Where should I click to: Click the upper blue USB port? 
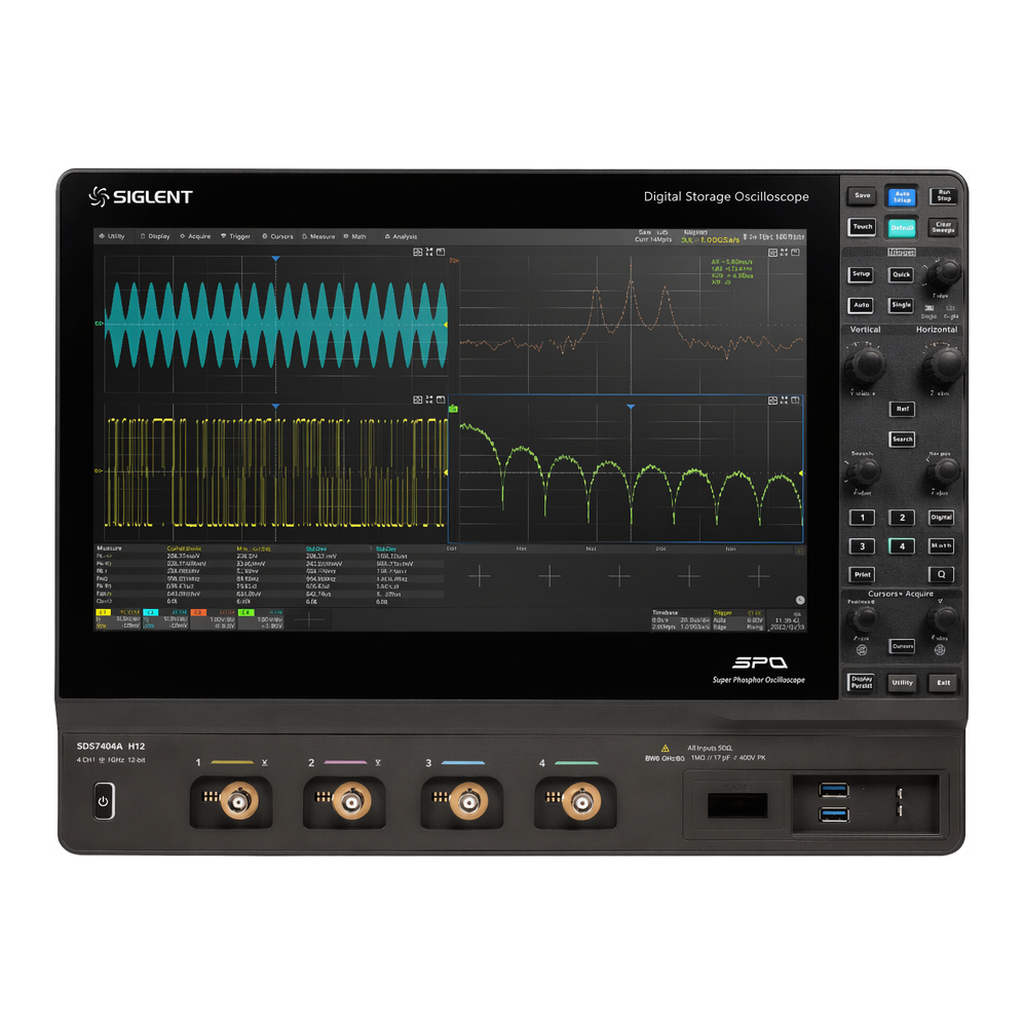[834, 790]
